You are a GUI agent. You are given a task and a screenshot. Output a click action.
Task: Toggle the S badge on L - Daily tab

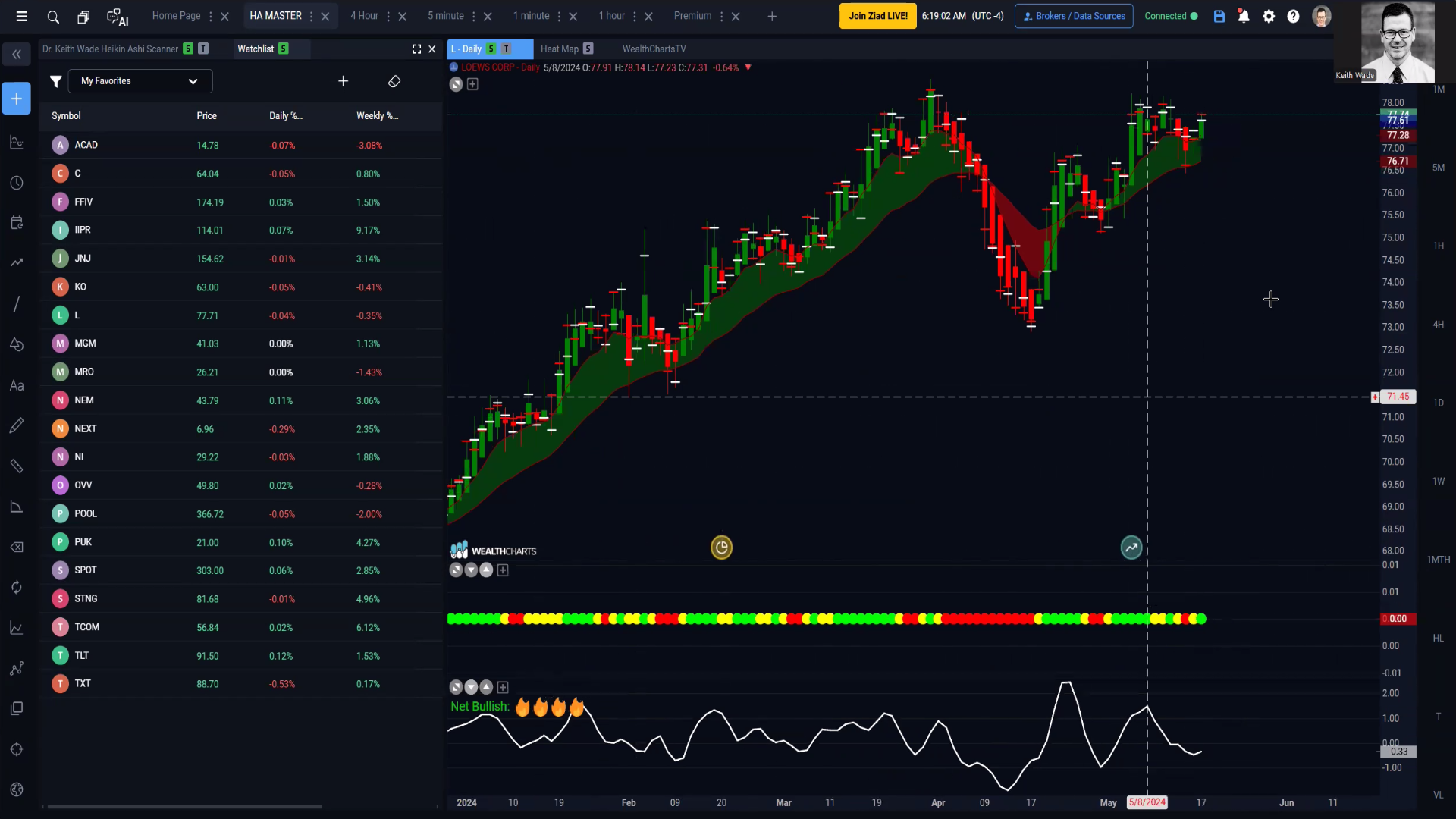point(491,49)
